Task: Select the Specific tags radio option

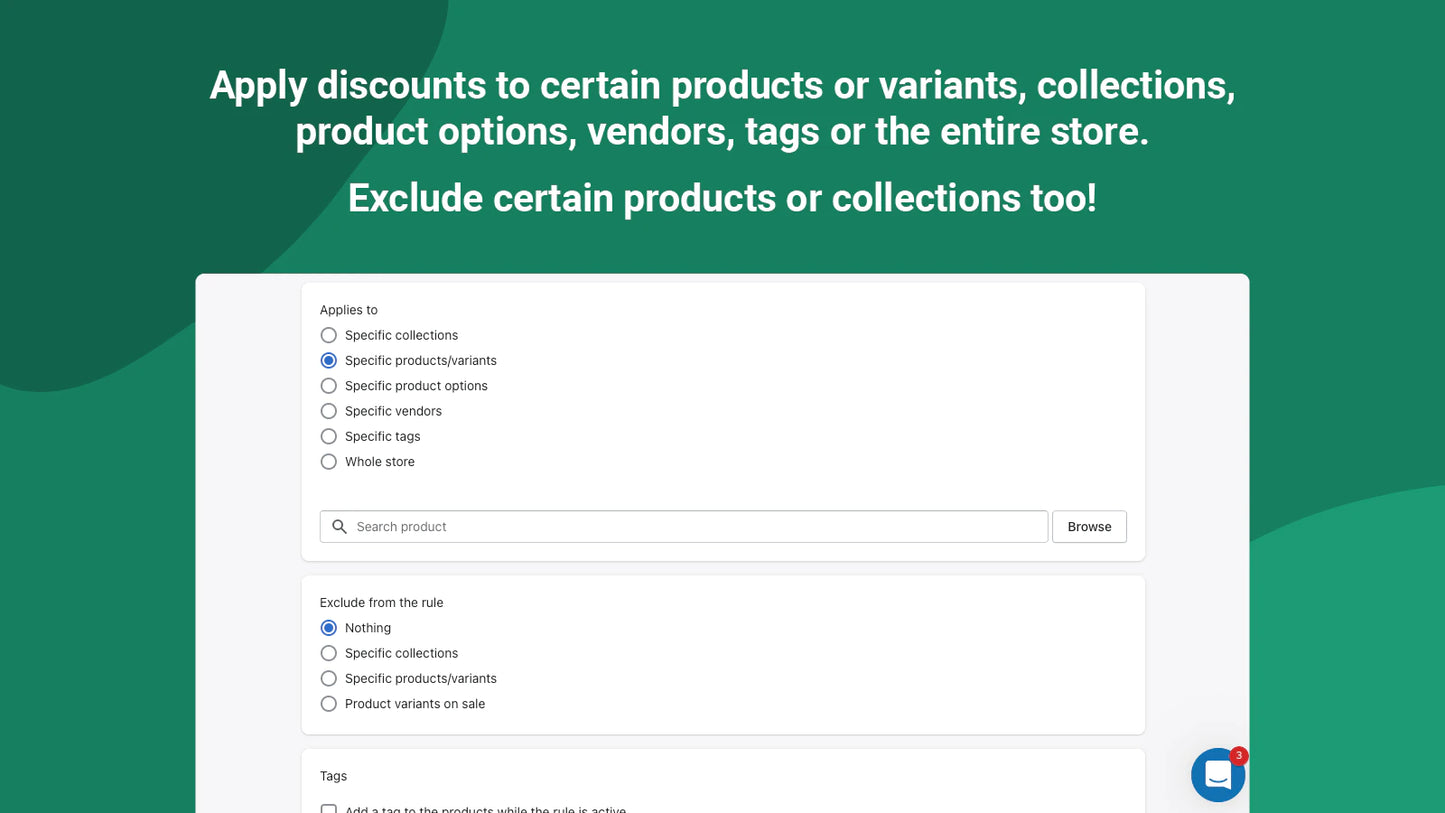Action: pos(329,437)
